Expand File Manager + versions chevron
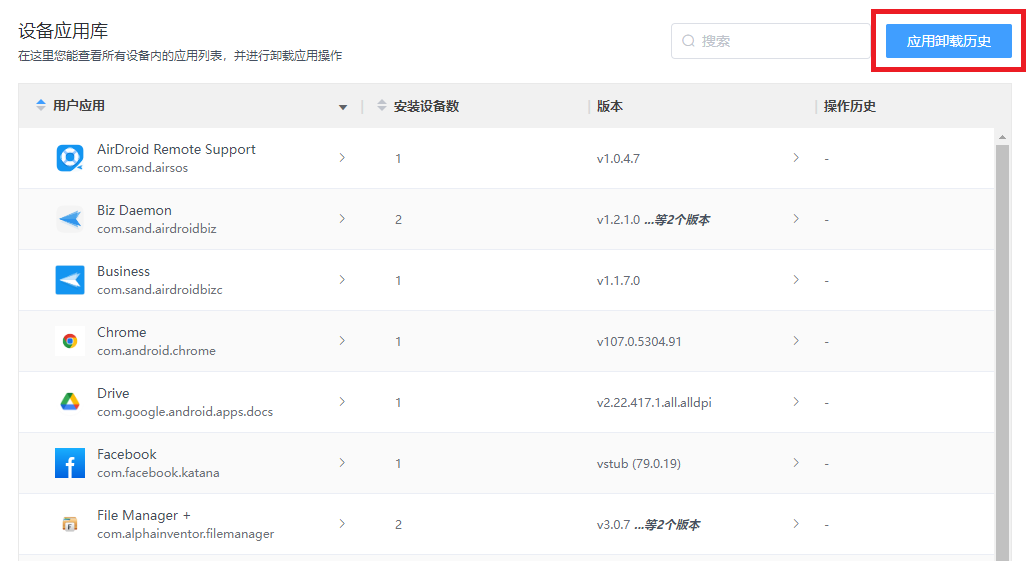 [796, 524]
